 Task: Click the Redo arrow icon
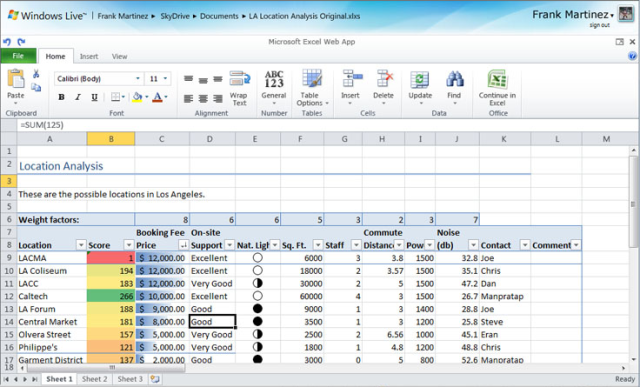tap(21, 42)
